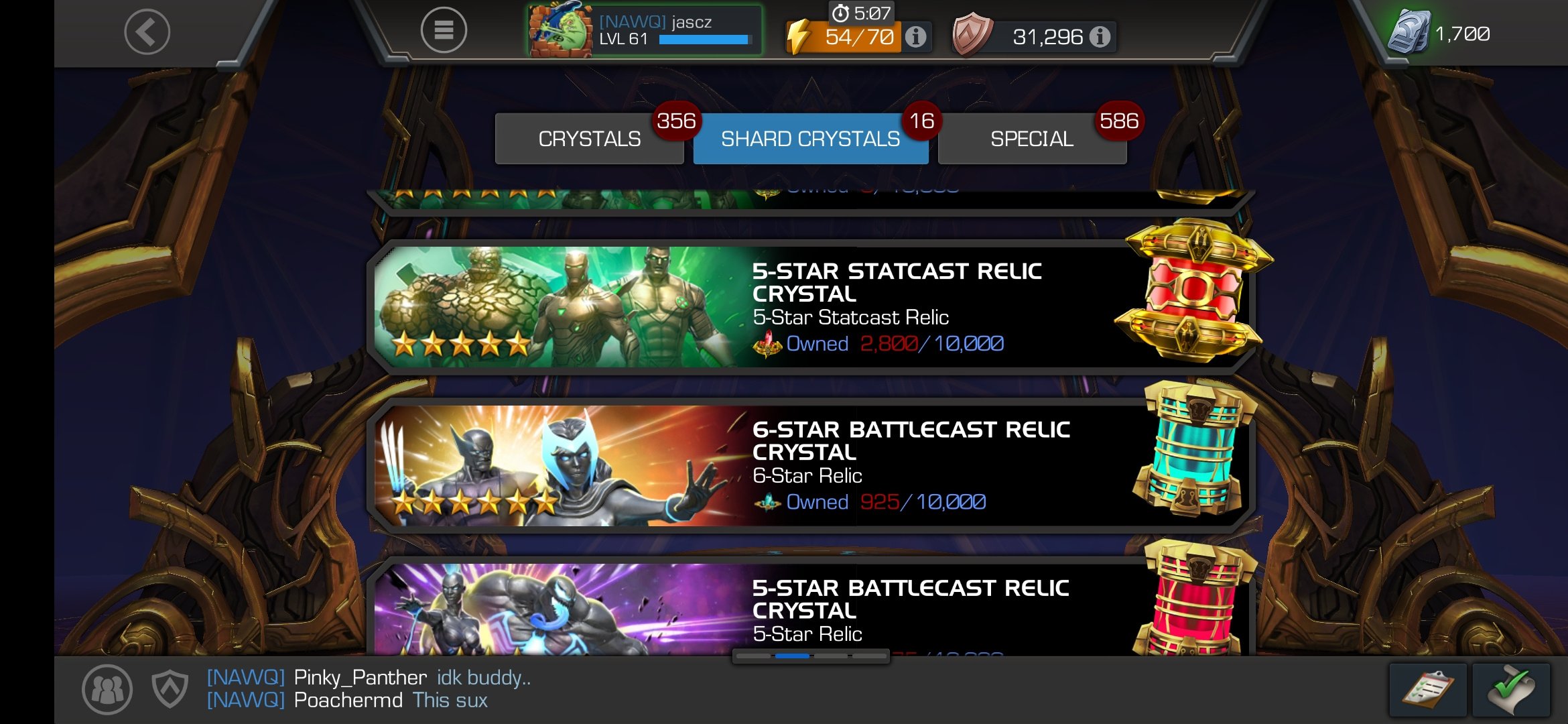Open jascz player profile panel
The image size is (1568, 724).
coord(645,30)
